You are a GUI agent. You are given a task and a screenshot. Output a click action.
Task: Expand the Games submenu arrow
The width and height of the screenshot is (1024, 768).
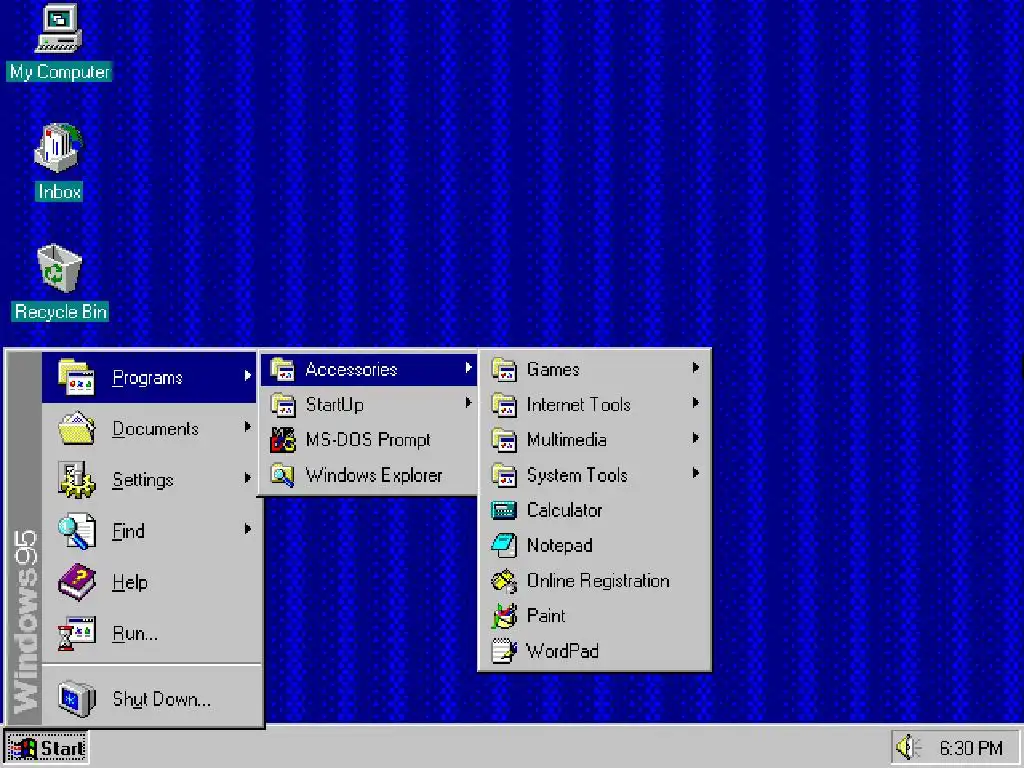(696, 368)
